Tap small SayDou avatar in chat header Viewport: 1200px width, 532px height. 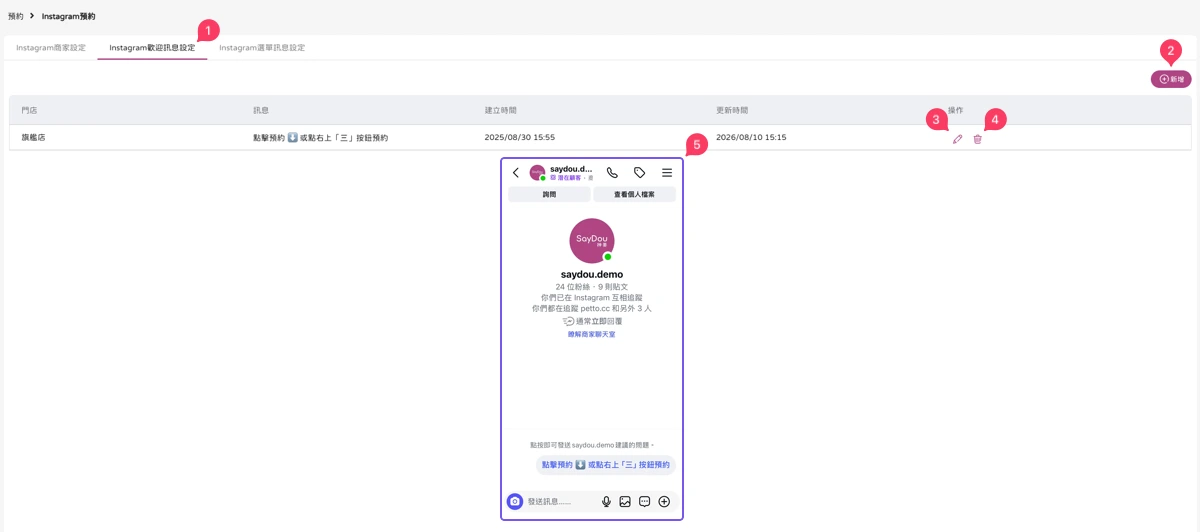537,173
